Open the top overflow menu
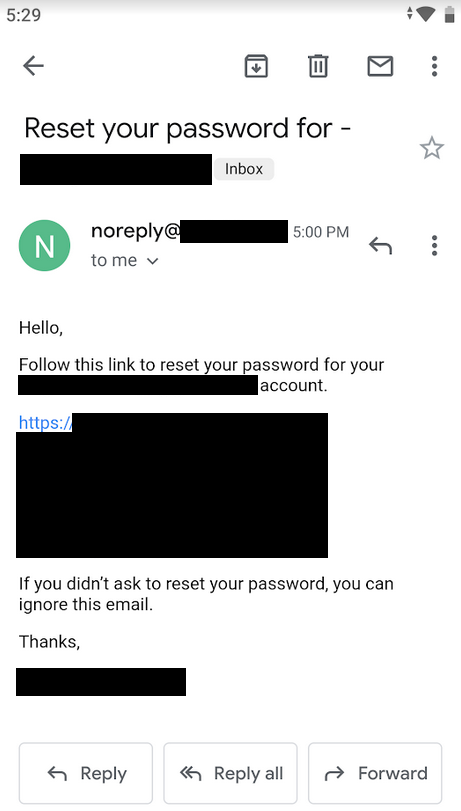This screenshot has height=811, width=461. [x=435, y=66]
